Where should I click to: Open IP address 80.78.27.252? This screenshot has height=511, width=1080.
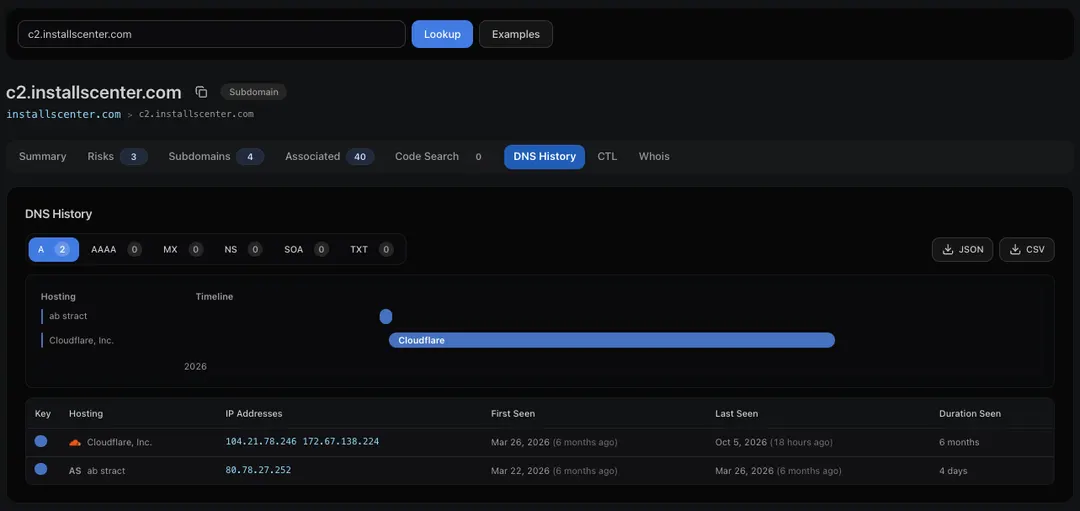pos(258,470)
